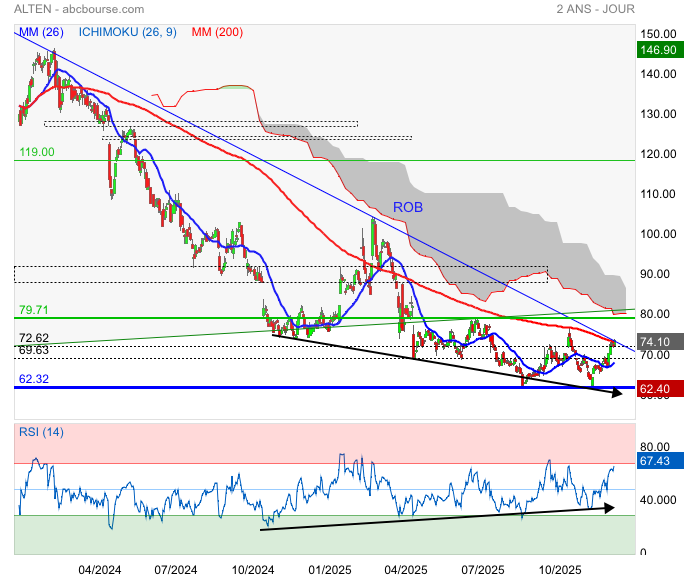The image size is (684, 580).
Task: Click the 110.00 price axis label
Action: point(658,194)
